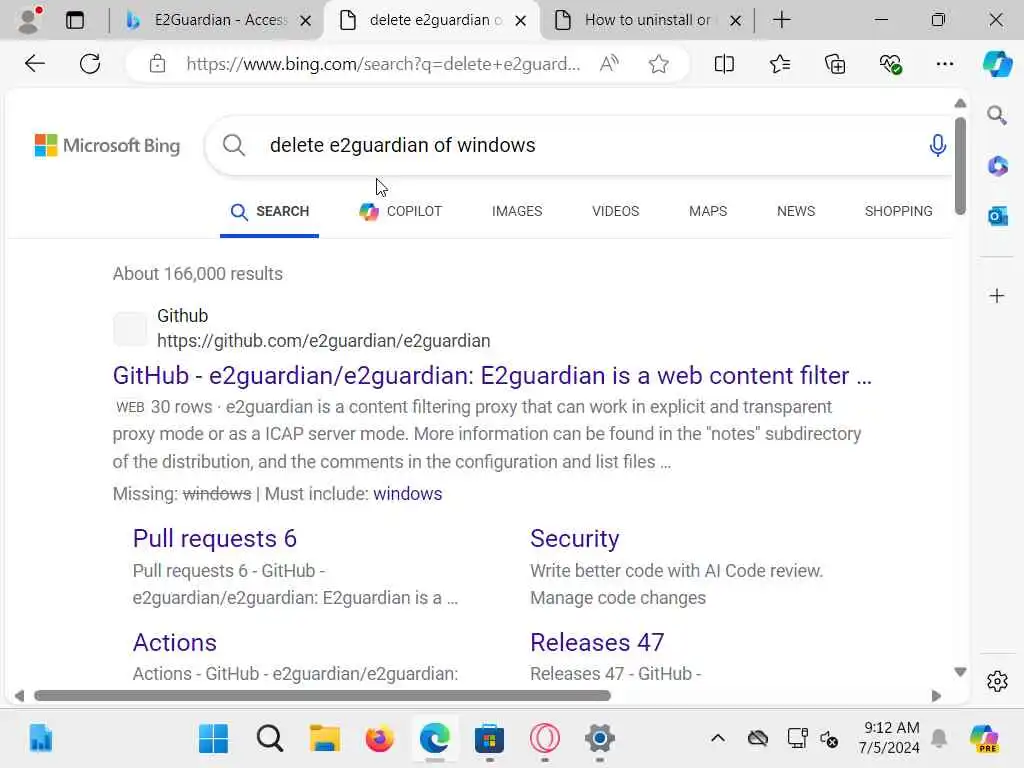Add this page to favorites star
This screenshot has width=1024, height=768.
(658, 63)
